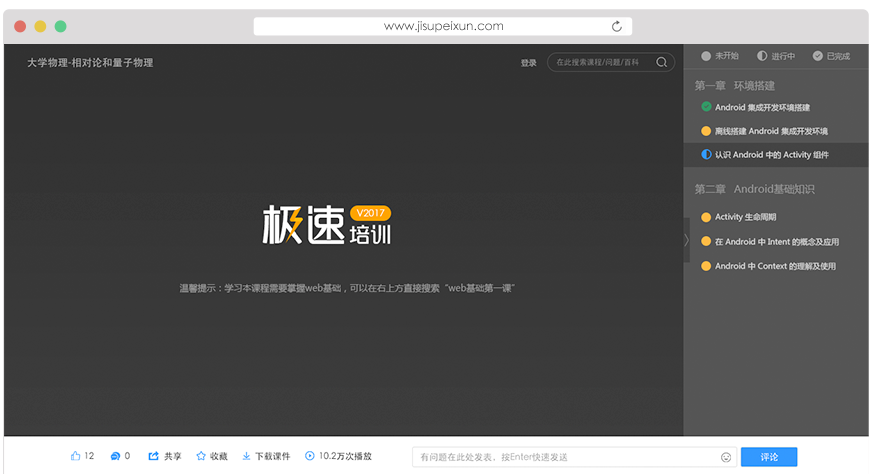Image resolution: width=872 pixels, height=474 pixels.
Task: Open the emoji smiley picker
Action: 726,457
